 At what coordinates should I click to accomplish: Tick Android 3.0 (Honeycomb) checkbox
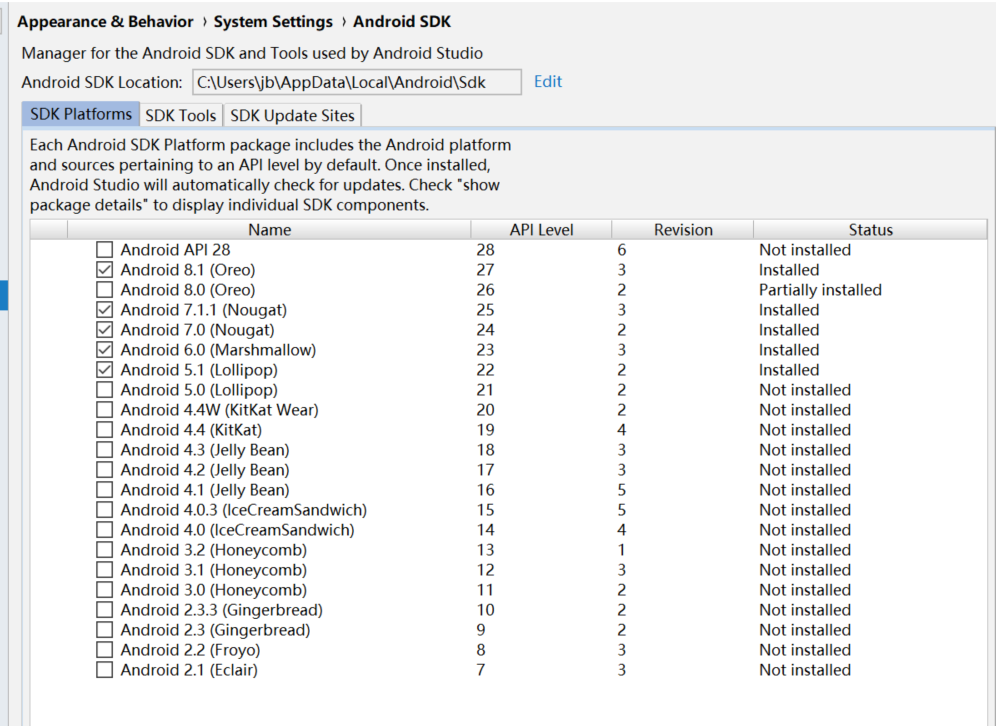(105, 590)
